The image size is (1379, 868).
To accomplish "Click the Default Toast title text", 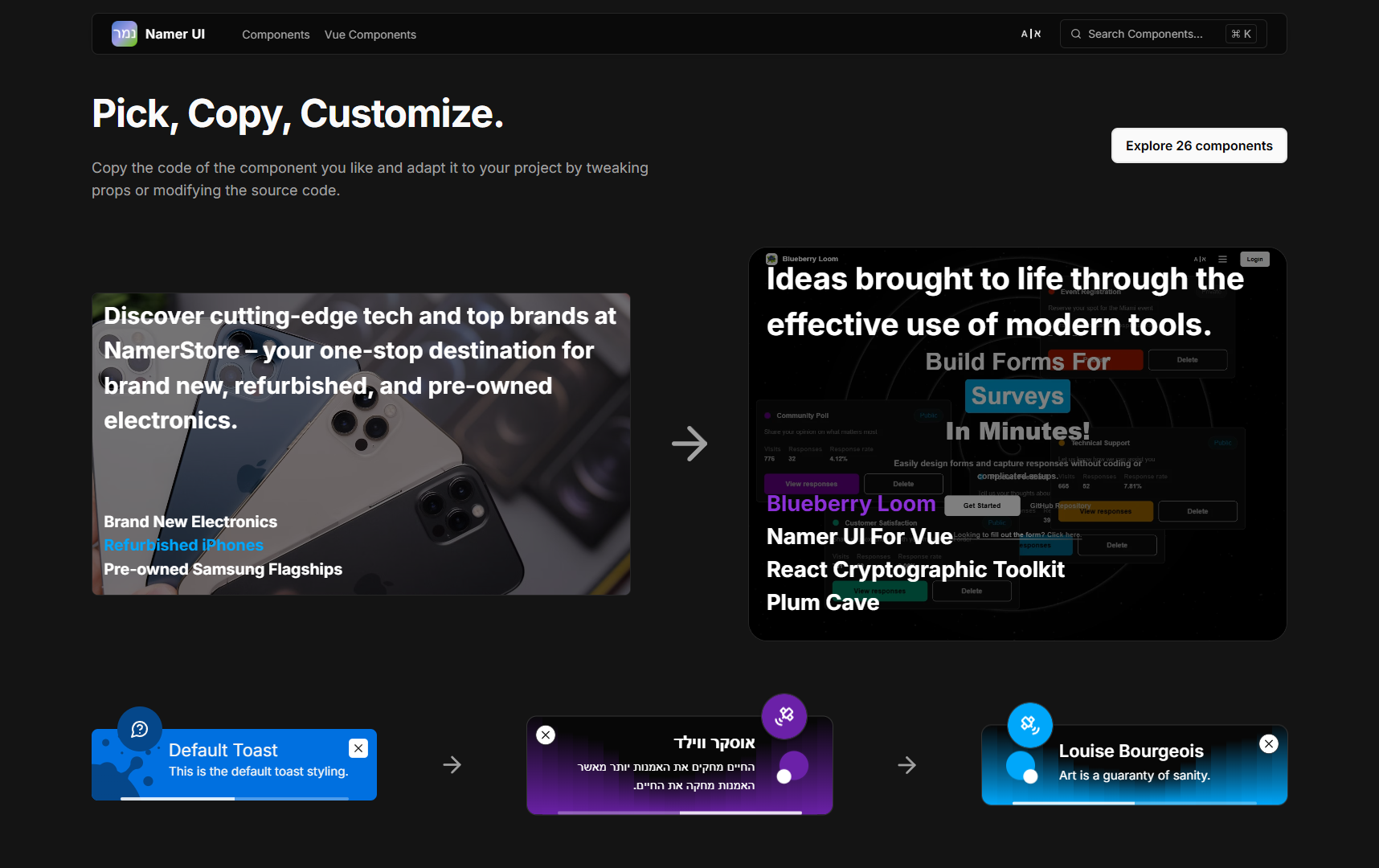I will [223, 750].
